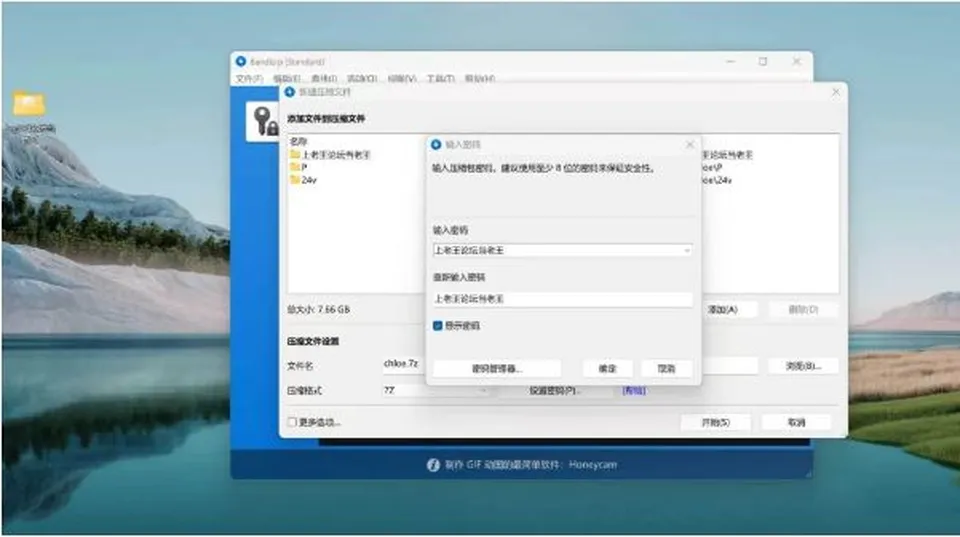
Task: Open the 文件(F) menu
Action: coord(249,78)
